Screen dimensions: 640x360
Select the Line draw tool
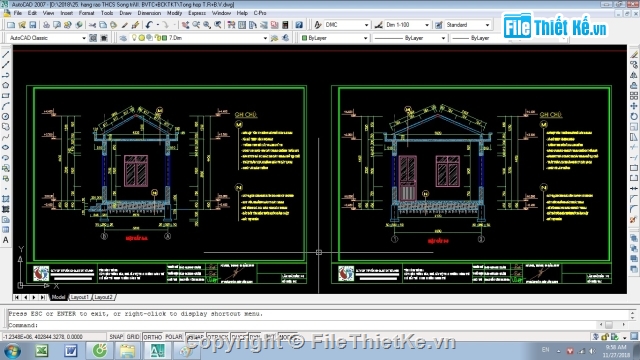pyautogui.click(x=6, y=54)
